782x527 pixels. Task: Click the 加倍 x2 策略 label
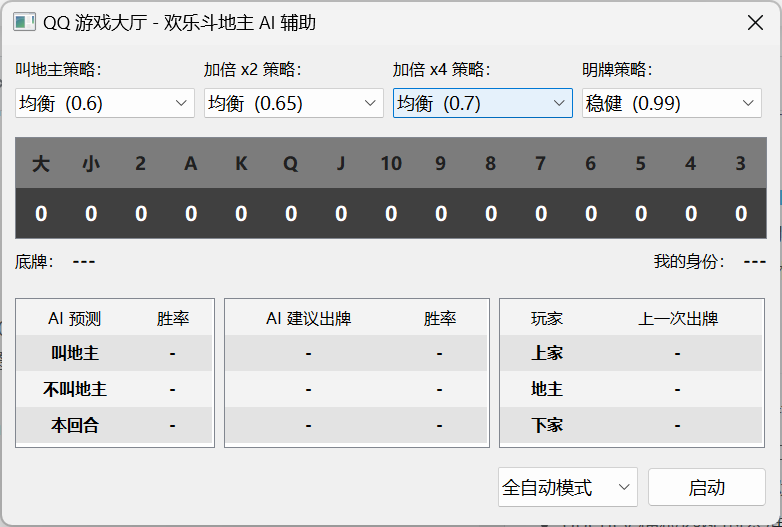pyautogui.click(x=252, y=70)
